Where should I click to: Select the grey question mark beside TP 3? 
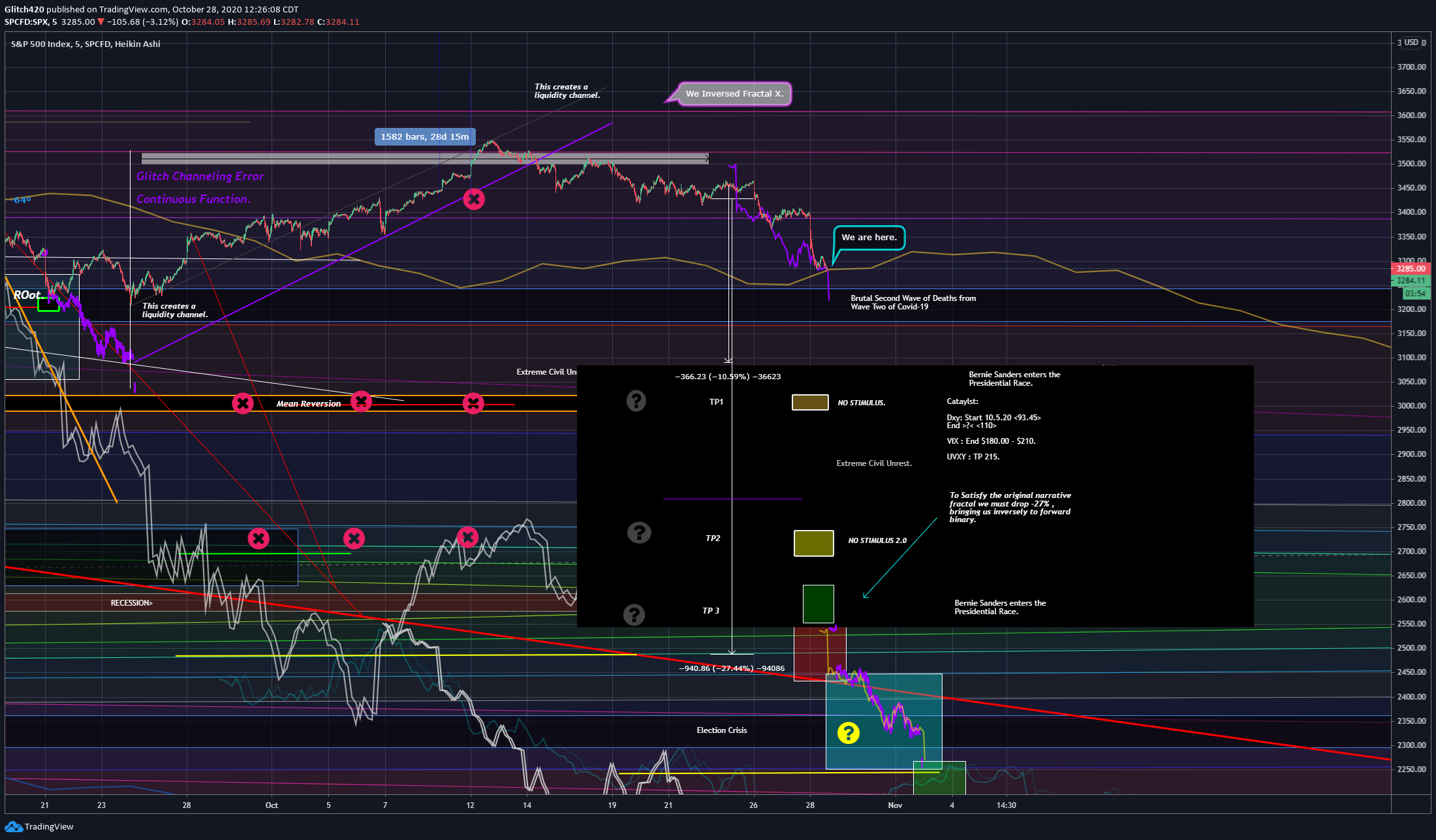(x=634, y=614)
